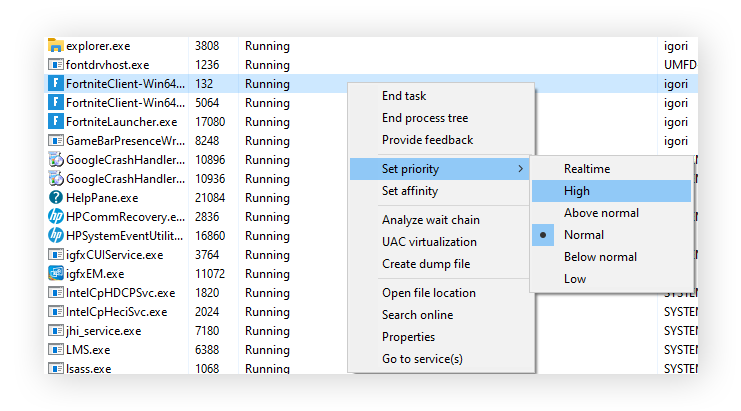Open Properties from the context menu
The height and width of the screenshot is (411, 741).
click(408, 337)
